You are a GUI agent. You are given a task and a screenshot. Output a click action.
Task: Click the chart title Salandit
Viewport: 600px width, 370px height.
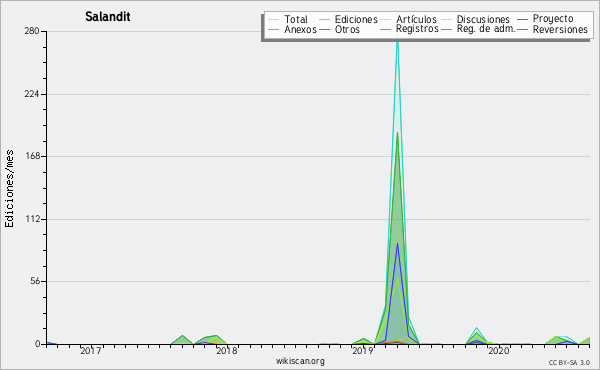108,17
